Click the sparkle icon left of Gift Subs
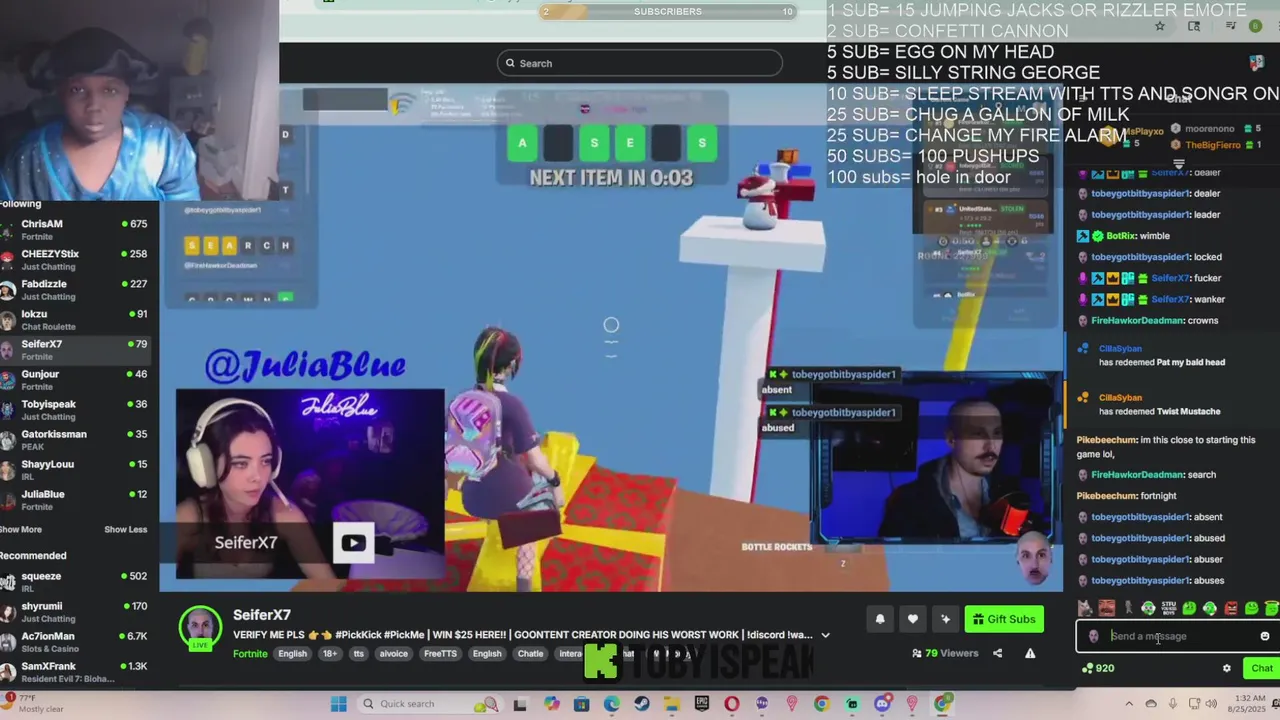 pos(945,619)
